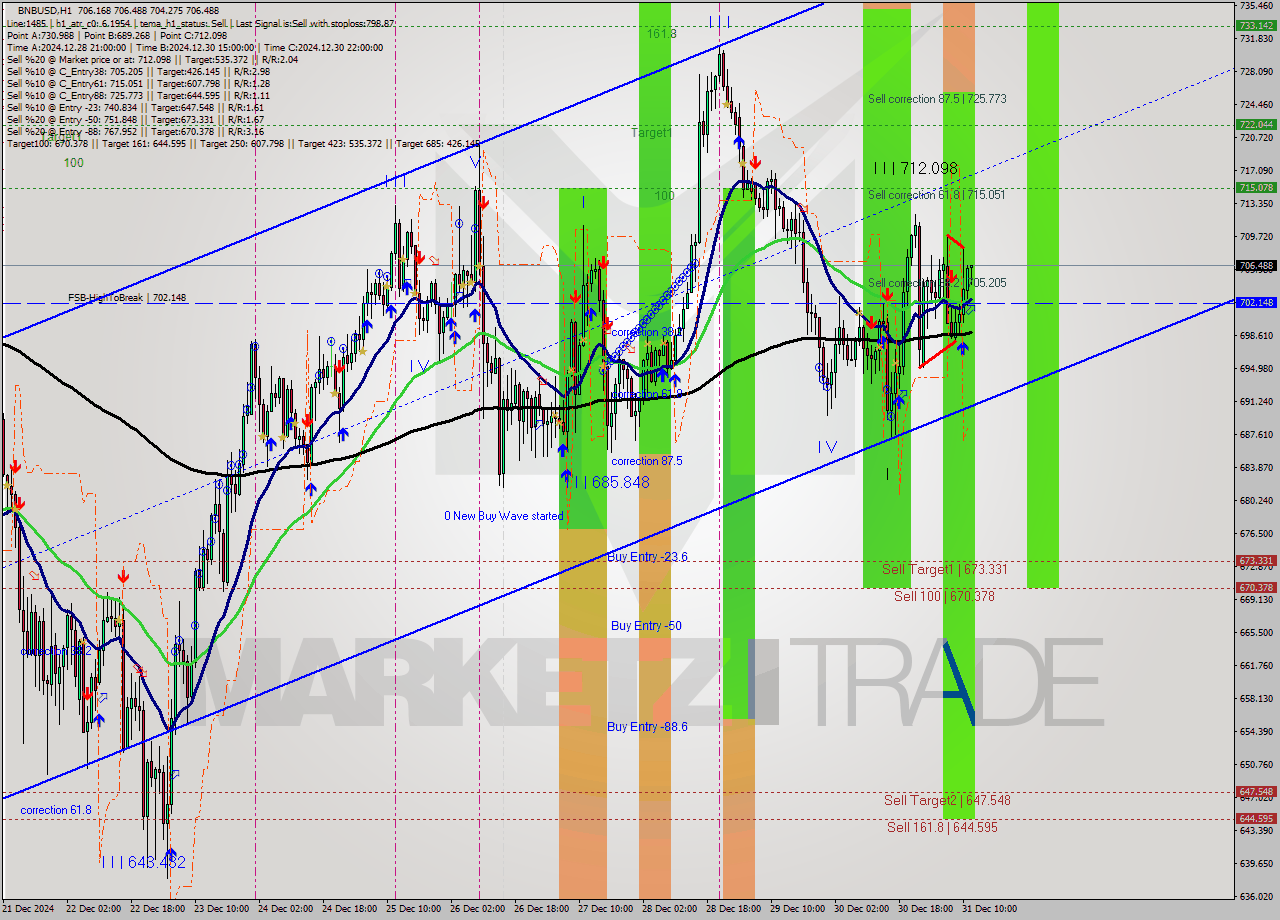This screenshot has height=920, width=1280.
Task: Select the 735.440 price axis value
Action: click(1255, 5)
